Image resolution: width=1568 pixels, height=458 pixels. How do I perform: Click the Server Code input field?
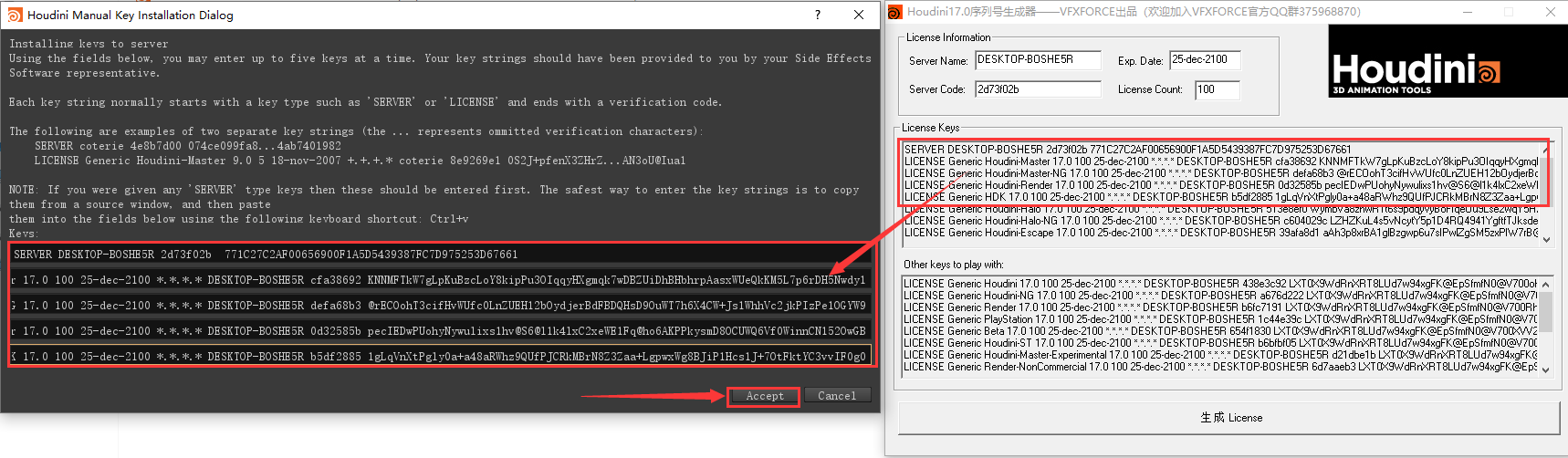coord(1038,89)
